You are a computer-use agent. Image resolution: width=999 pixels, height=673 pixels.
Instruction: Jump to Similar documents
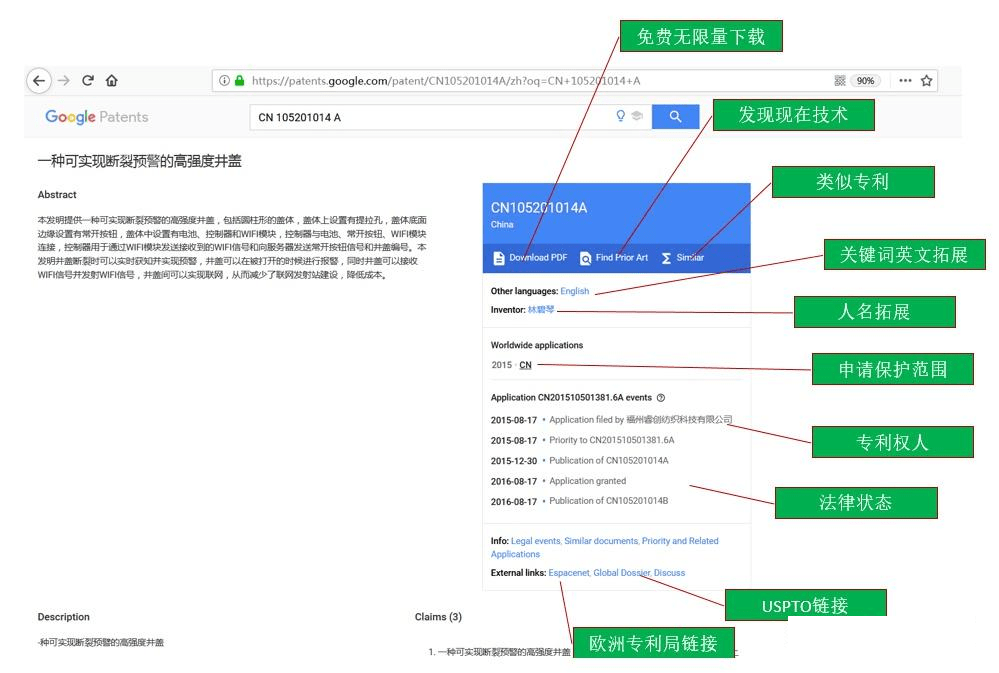point(601,541)
